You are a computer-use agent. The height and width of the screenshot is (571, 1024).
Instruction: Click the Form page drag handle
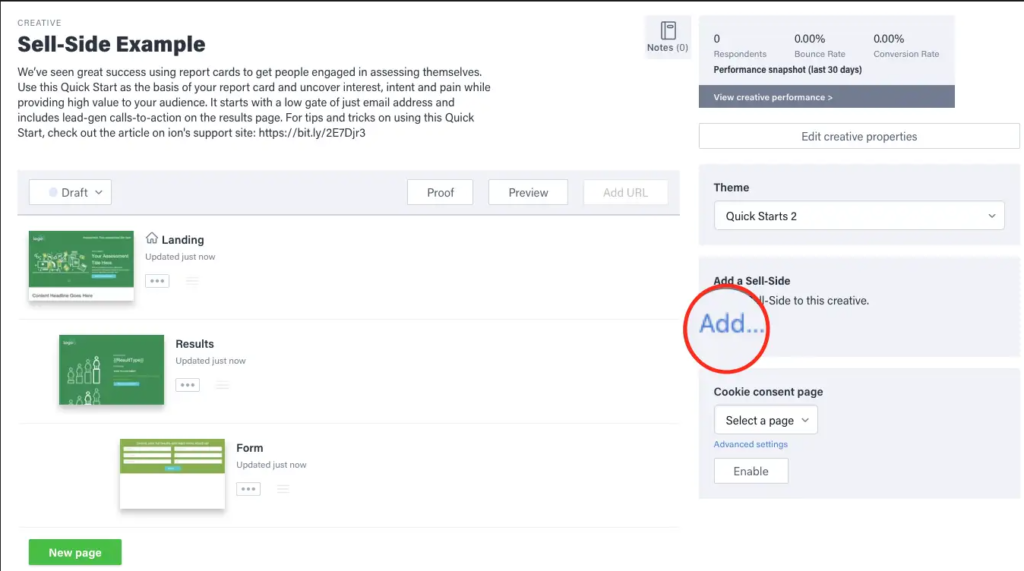point(283,489)
